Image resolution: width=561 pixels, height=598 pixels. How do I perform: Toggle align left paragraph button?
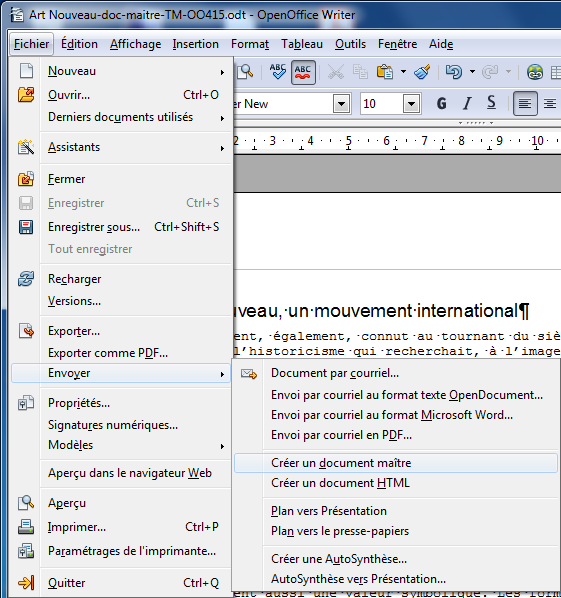click(525, 103)
